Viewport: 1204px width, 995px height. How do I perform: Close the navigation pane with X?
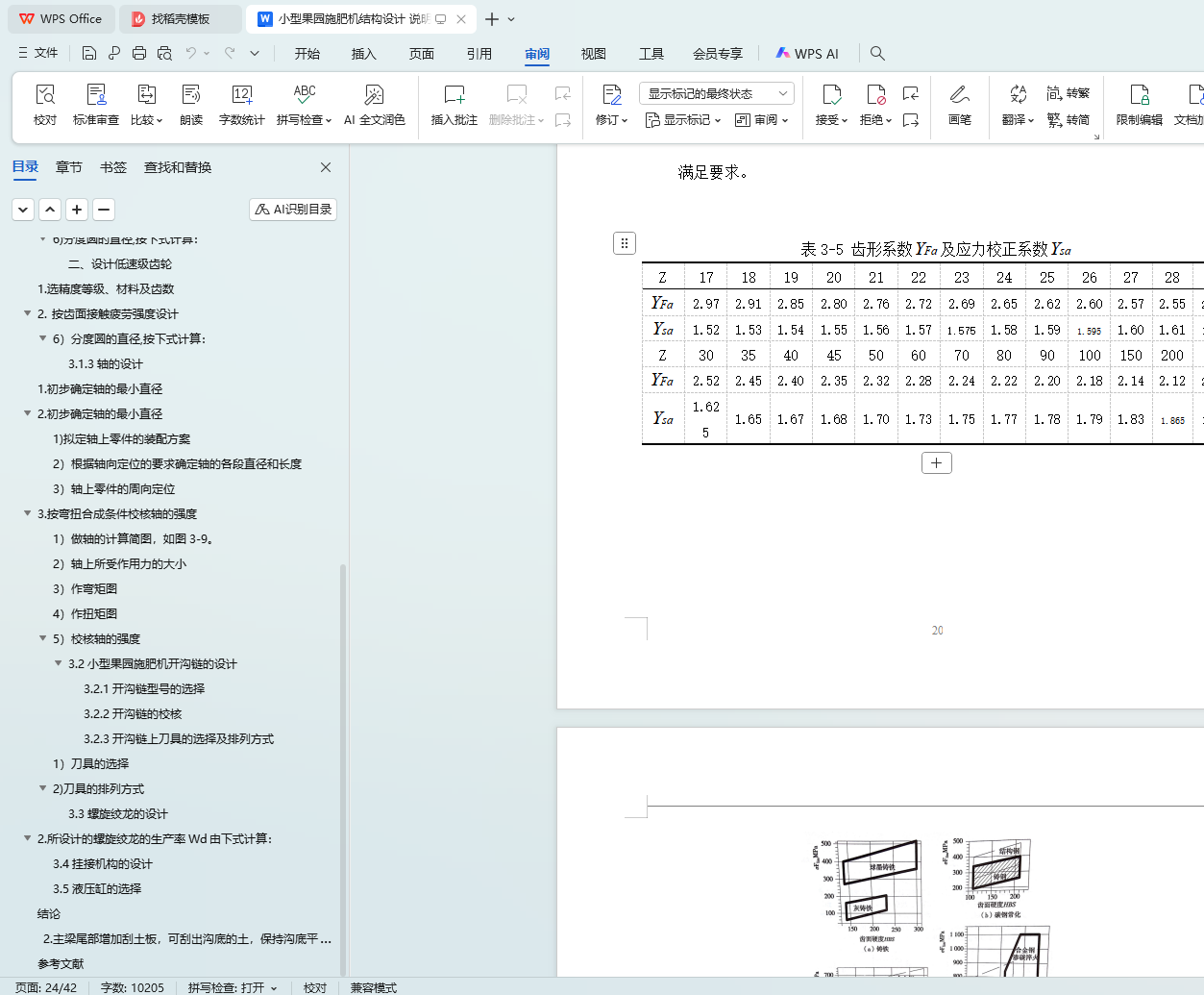(326, 167)
